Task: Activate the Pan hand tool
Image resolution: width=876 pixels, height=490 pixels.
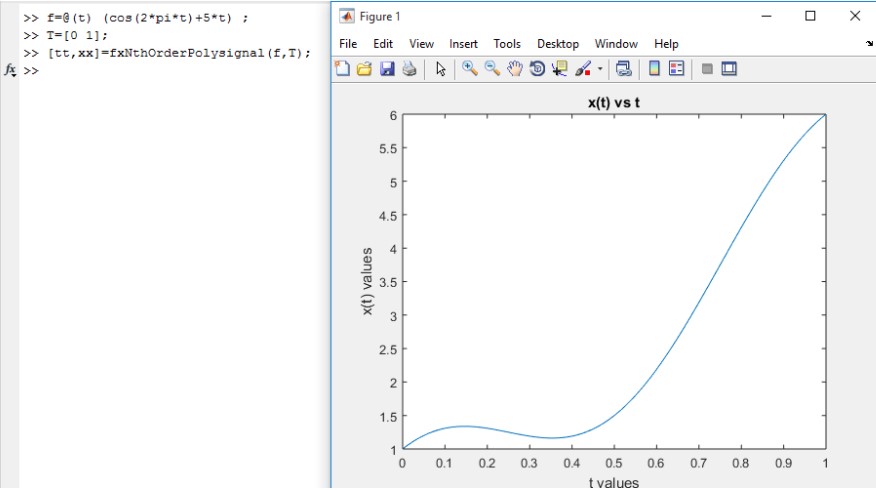Action: [x=515, y=69]
